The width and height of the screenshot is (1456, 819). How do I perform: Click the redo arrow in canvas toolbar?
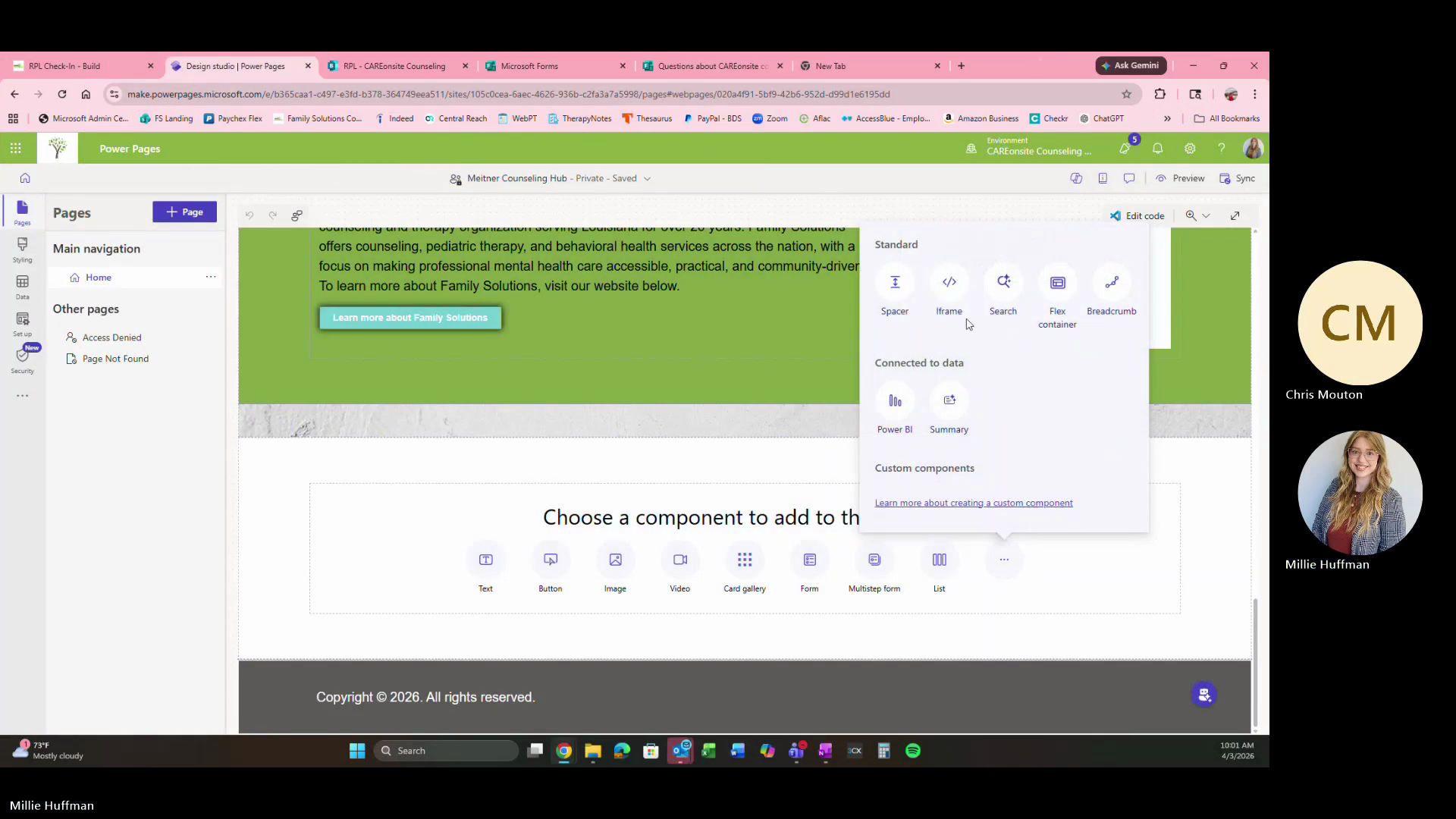click(x=272, y=215)
